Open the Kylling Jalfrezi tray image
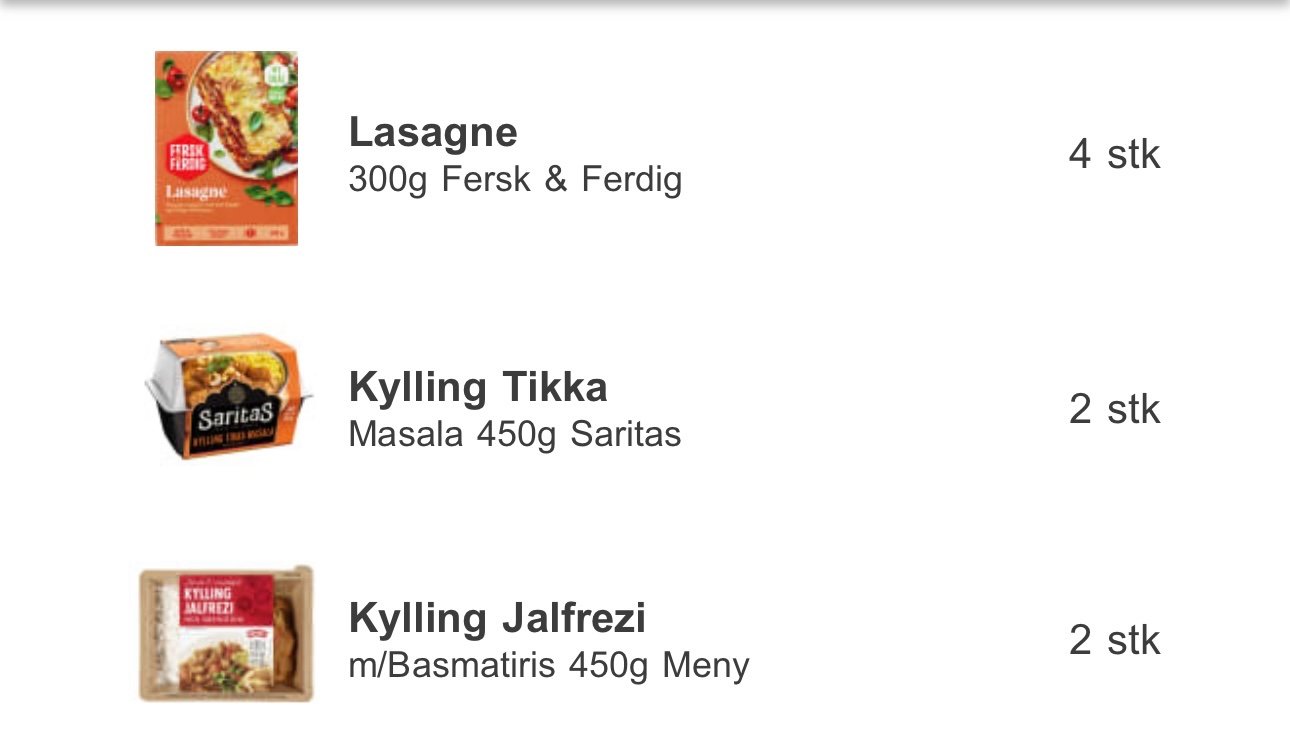 (226, 634)
